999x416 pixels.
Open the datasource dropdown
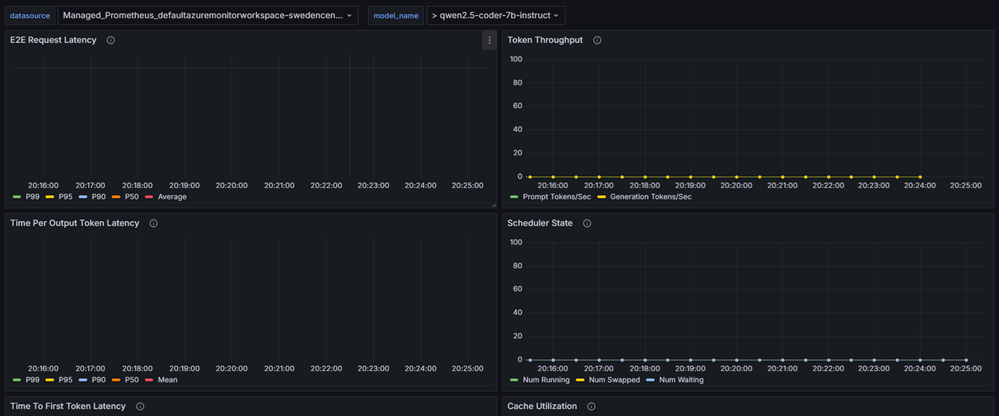point(207,16)
